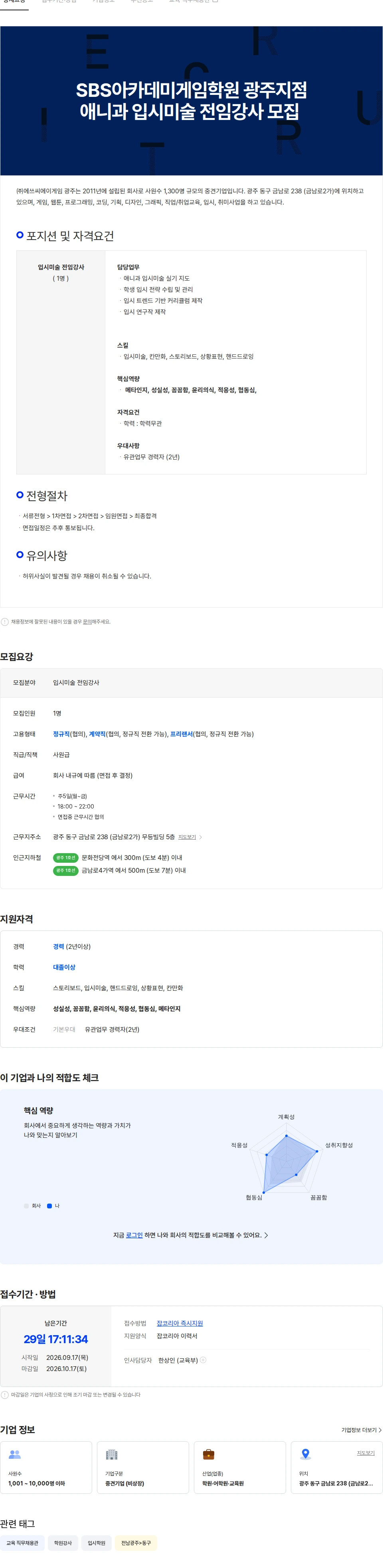
Task: Click the 중견기업 (비상장) text
Action: [x=124, y=1483]
